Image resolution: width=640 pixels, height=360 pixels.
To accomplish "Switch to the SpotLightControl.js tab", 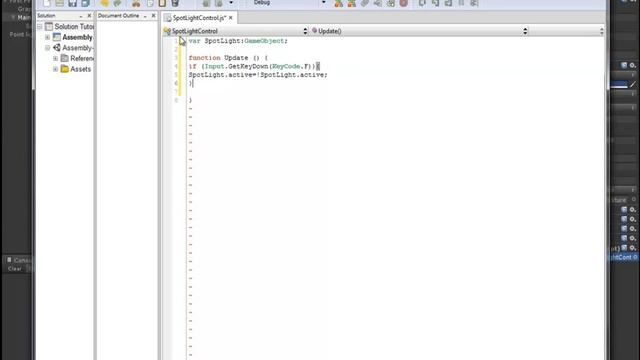I will (x=199, y=18).
